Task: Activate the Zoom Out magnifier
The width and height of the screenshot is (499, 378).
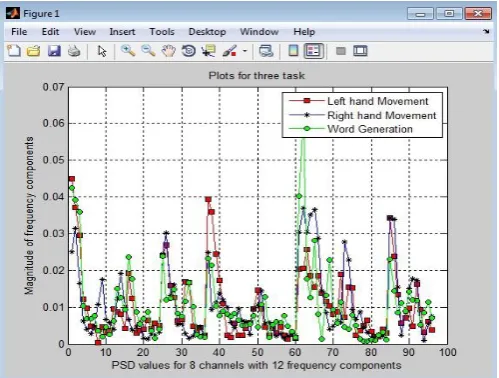Action: (148, 51)
